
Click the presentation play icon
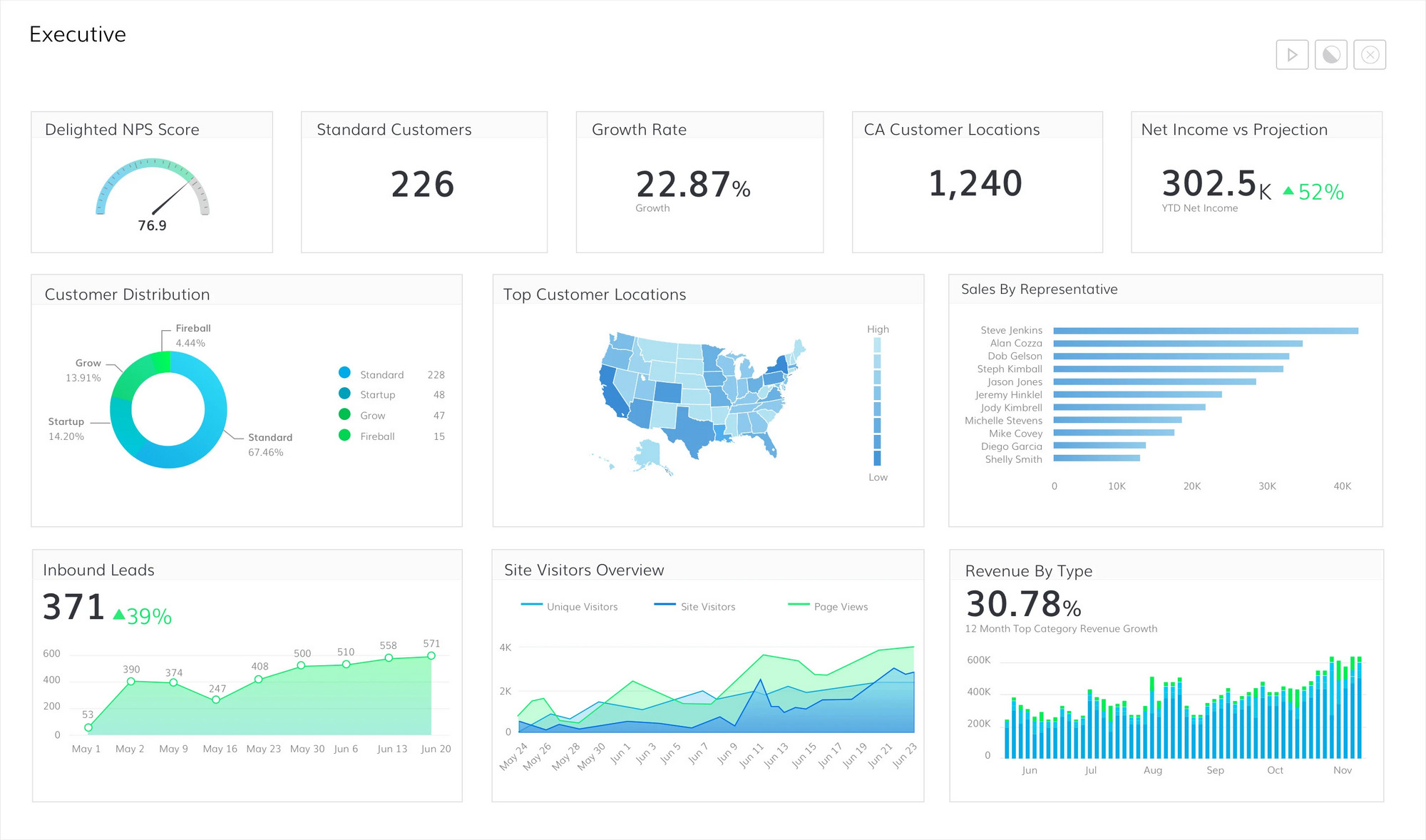pos(1292,54)
